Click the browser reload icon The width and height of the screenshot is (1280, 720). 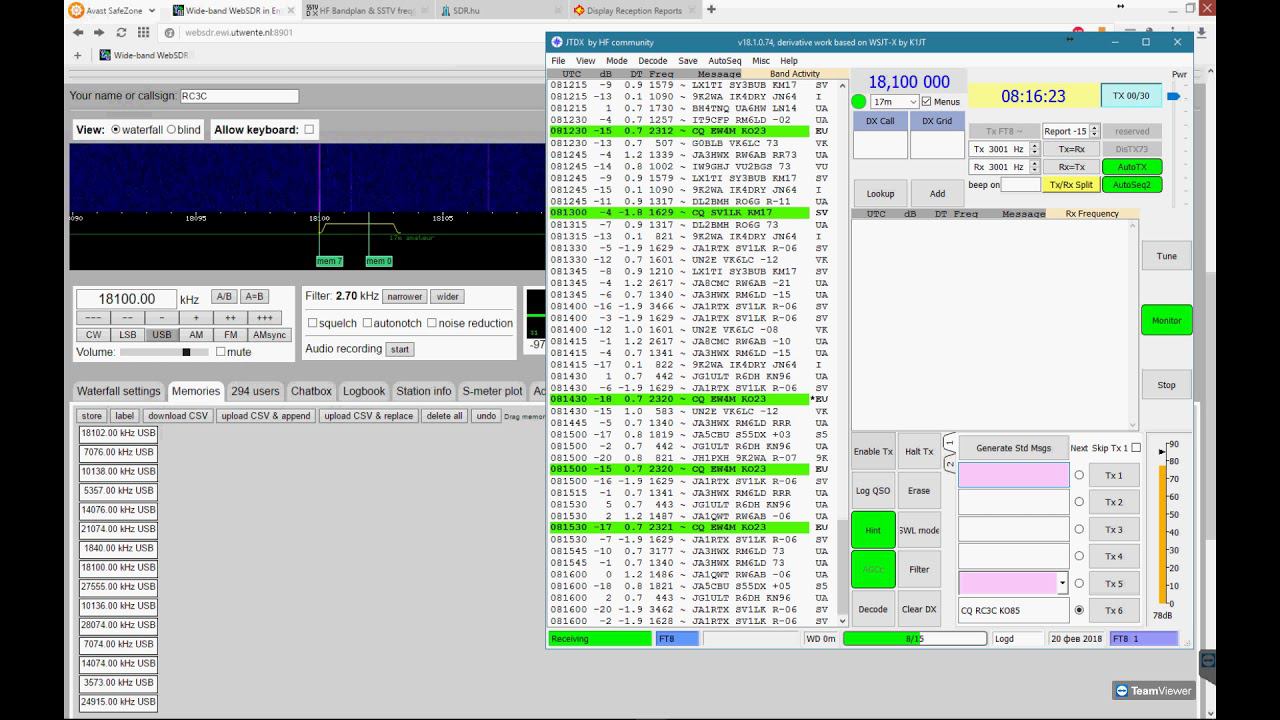point(121,32)
